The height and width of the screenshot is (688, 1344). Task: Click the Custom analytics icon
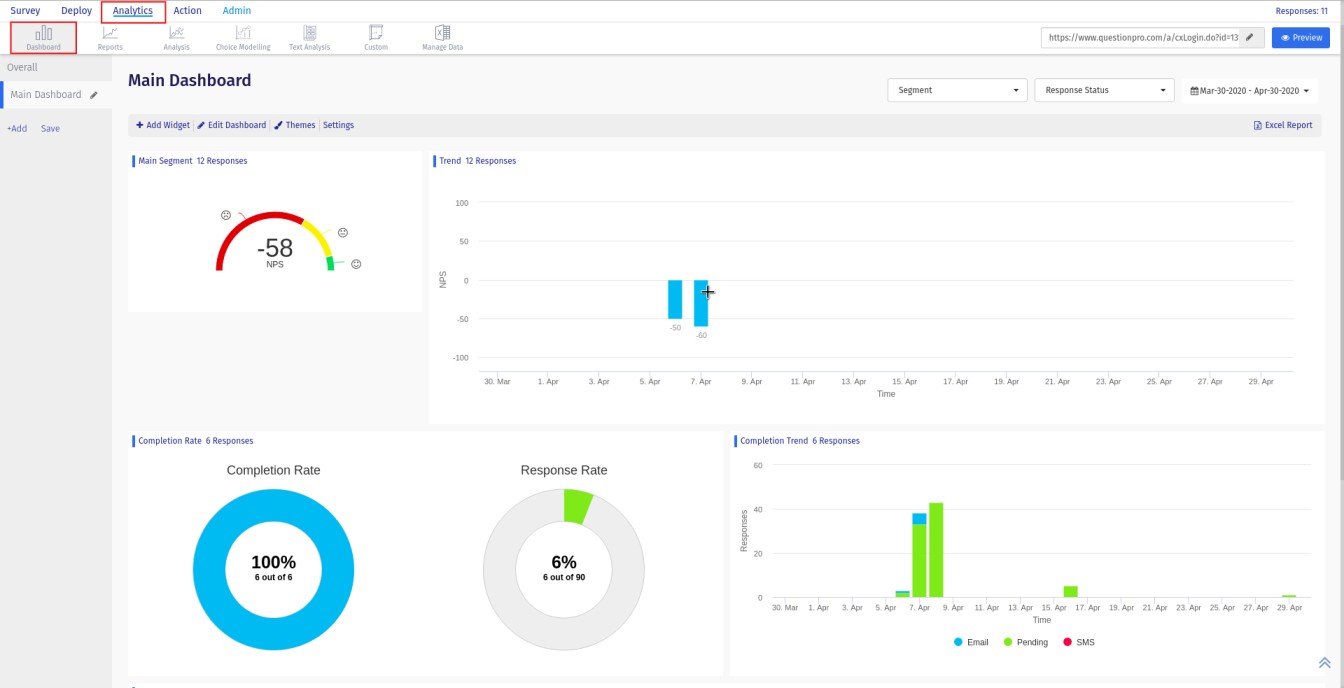click(x=376, y=37)
